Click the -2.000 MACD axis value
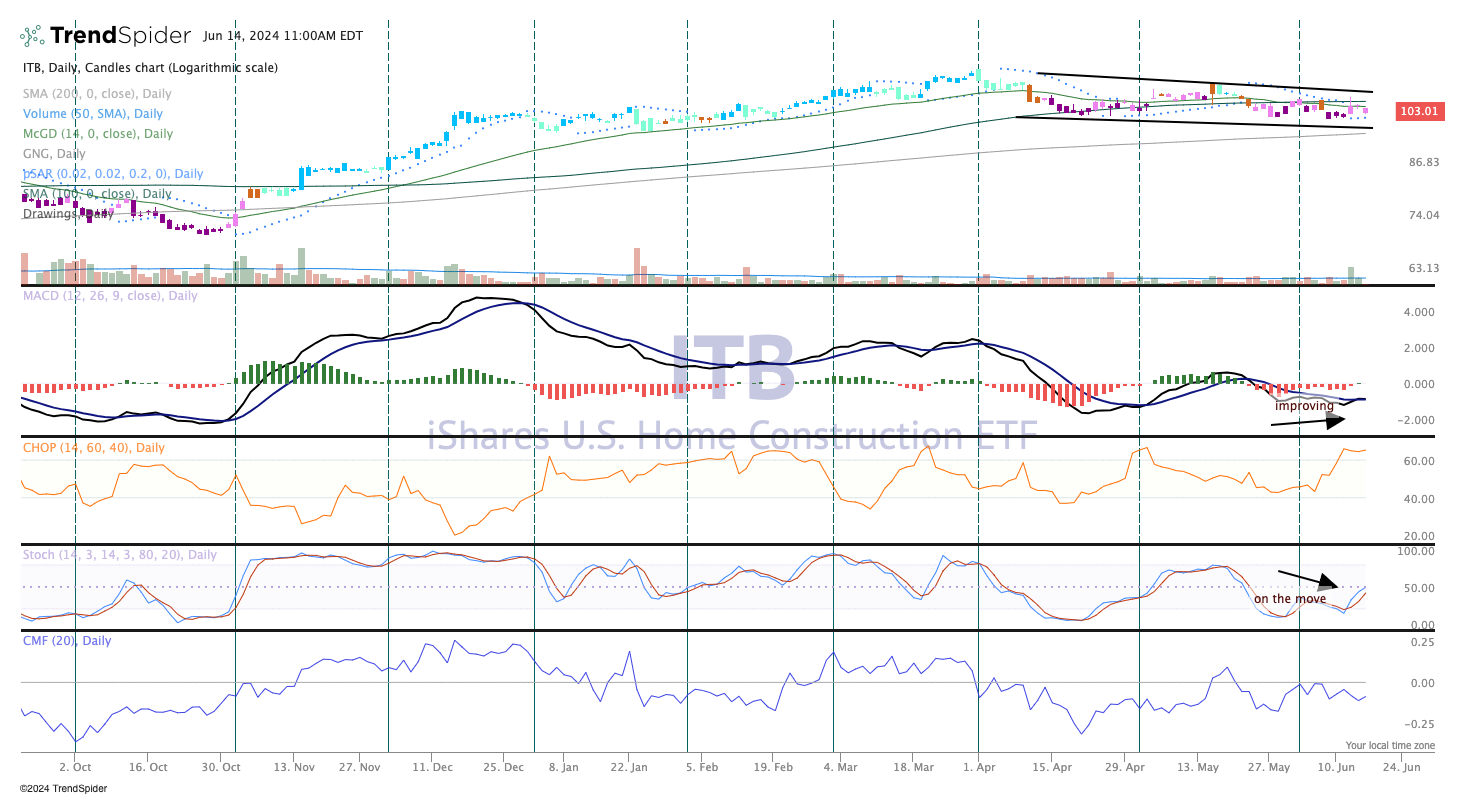The image size is (1465, 798). coord(1418,420)
